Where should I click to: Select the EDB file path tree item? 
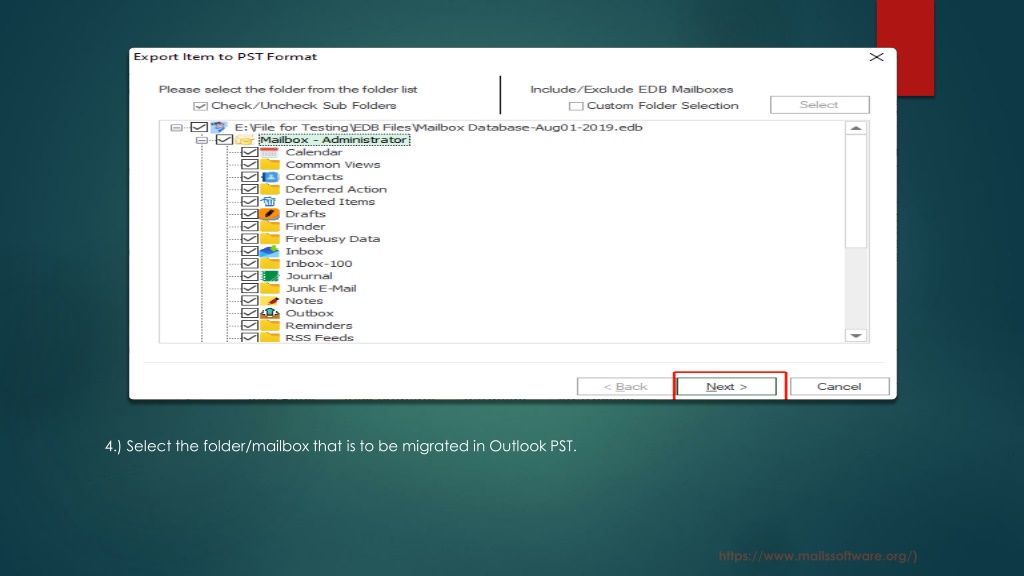point(439,127)
